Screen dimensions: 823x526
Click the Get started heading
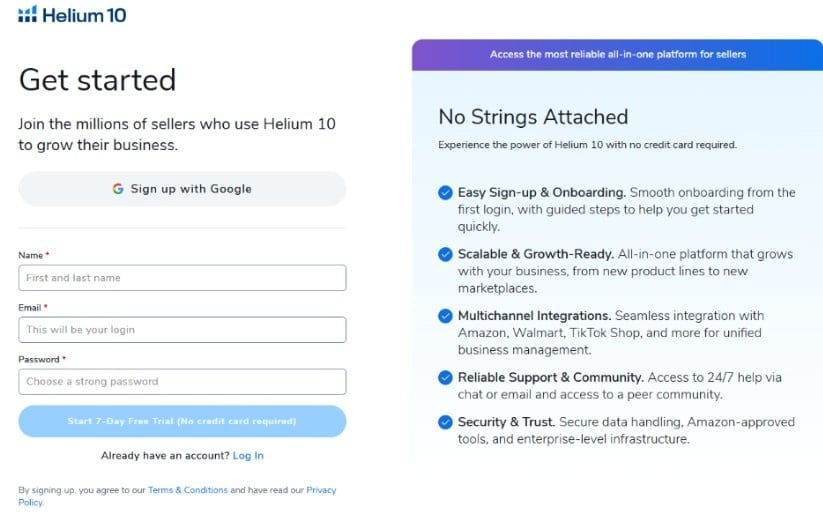point(97,80)
